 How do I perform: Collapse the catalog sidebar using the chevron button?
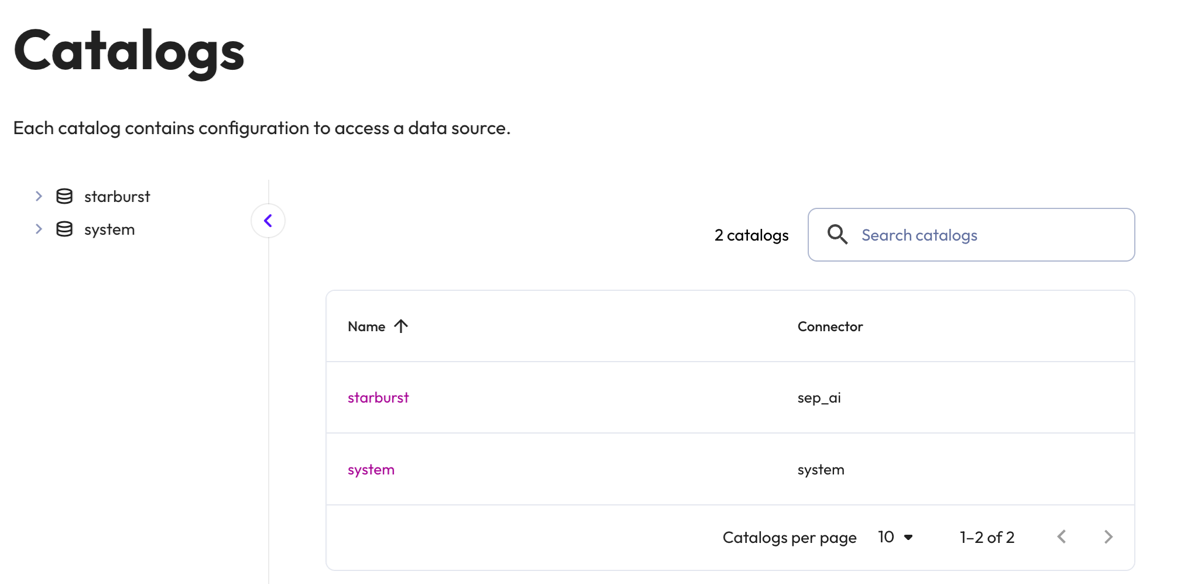267,220
